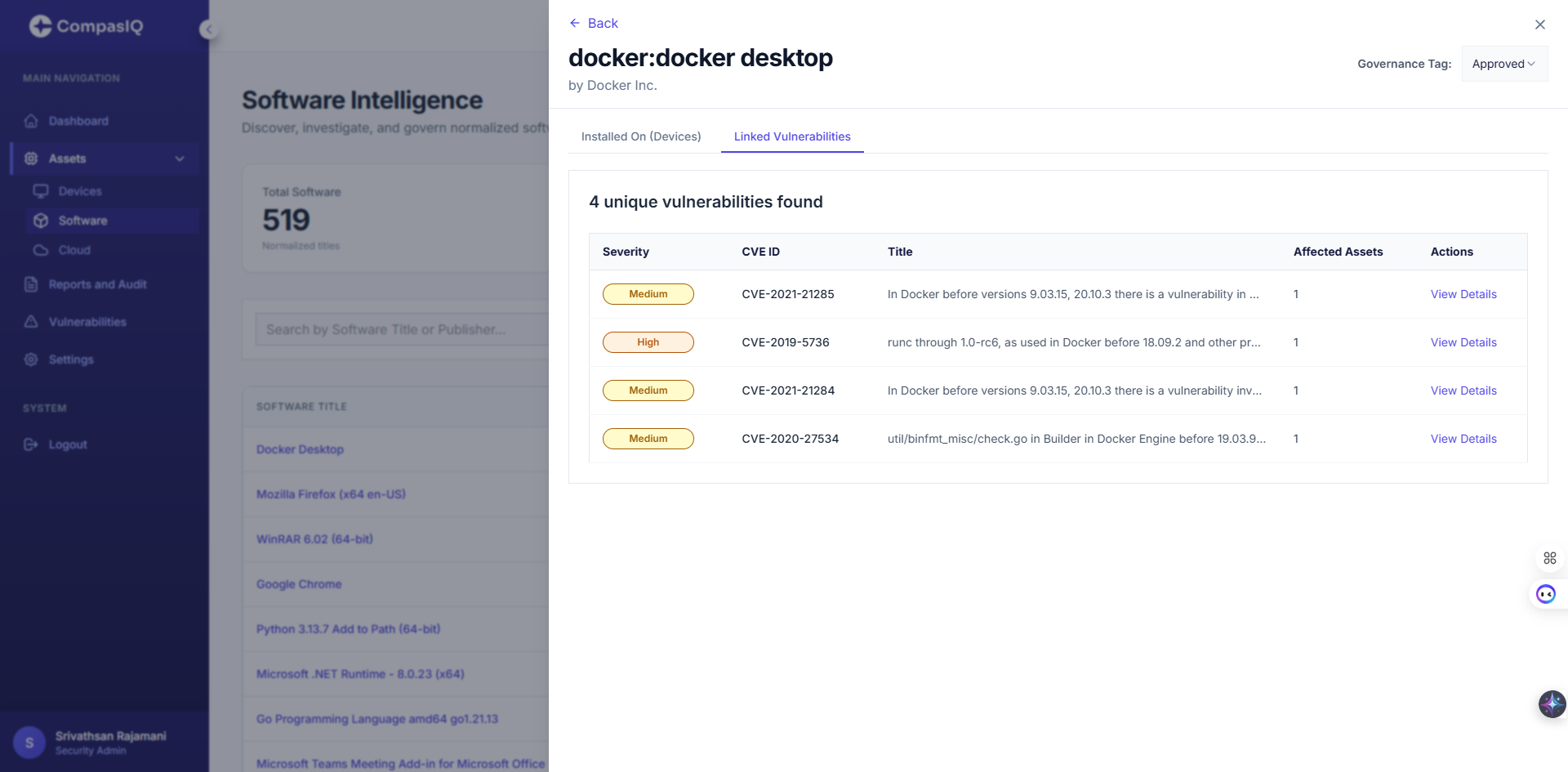This screenshot has width=1568, height=772.
Task: Open Microsoft .NET Runtime 8.0.23 row
Action: [360, 674]
